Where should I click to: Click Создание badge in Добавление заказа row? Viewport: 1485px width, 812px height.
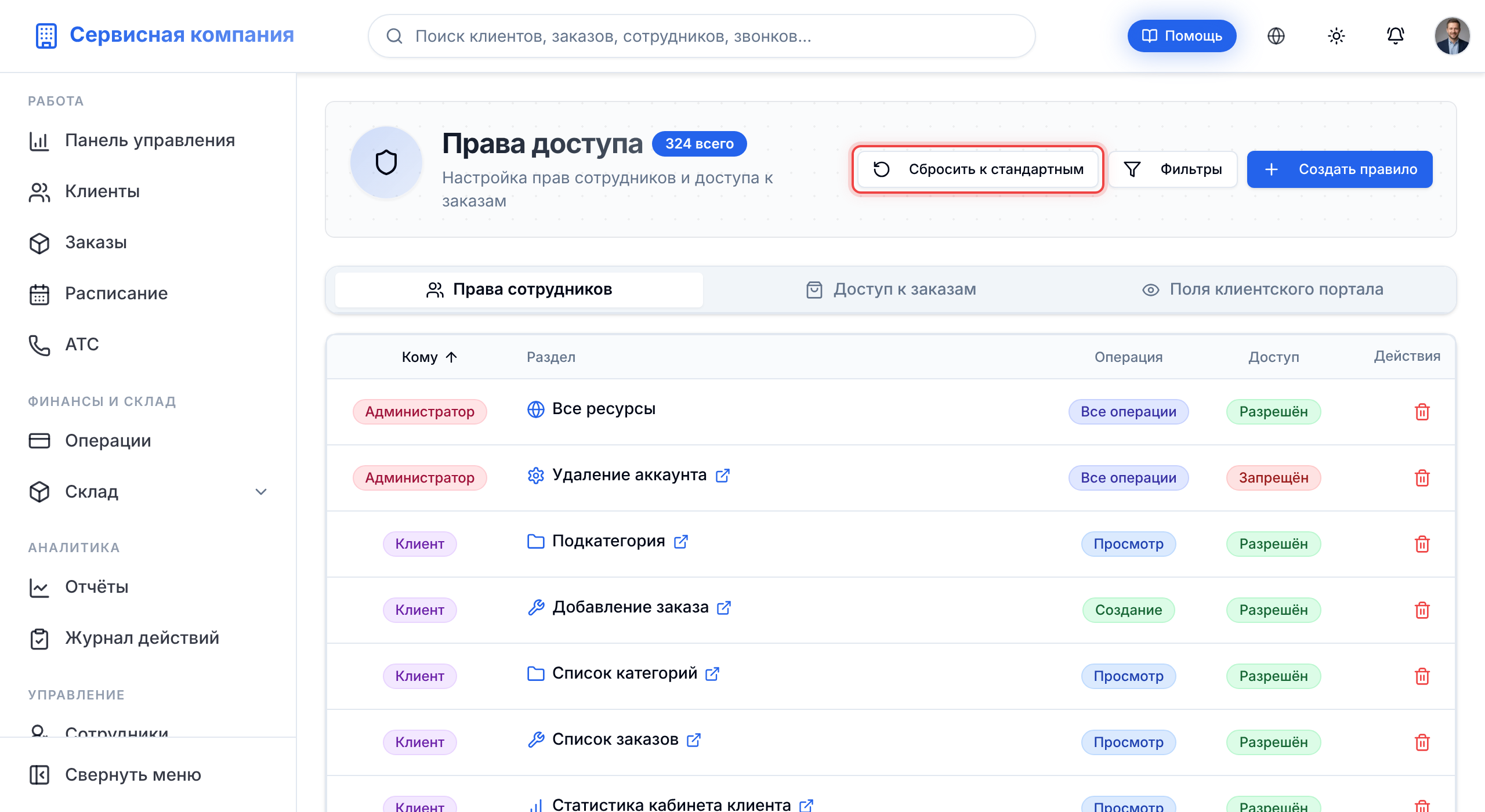(x=1128, y=610)
